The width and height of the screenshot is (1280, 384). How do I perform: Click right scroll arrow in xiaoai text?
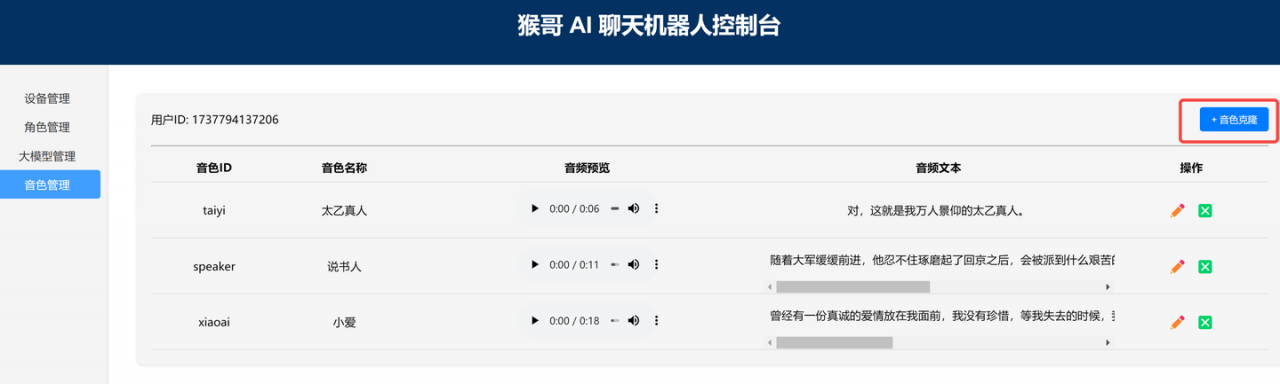pos(1108,342)
